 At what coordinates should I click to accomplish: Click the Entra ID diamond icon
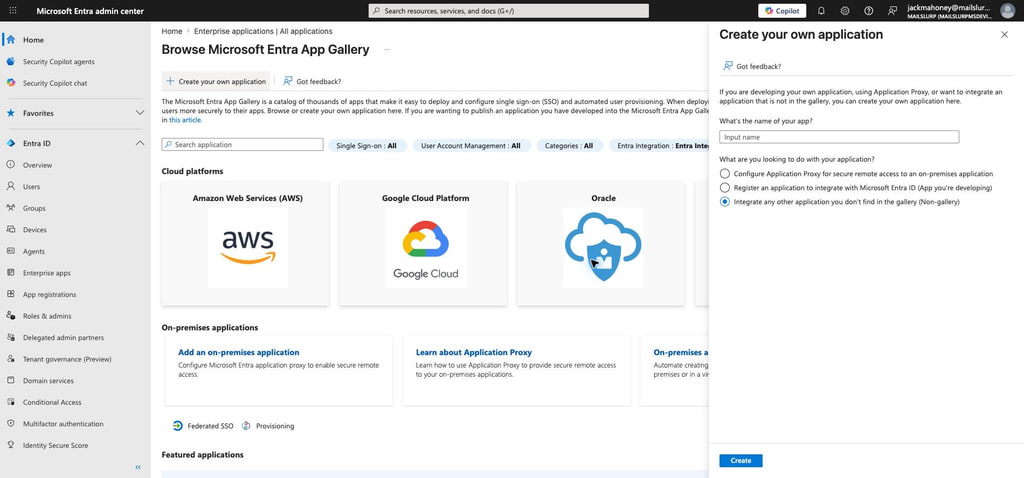(x=10, y=143)
